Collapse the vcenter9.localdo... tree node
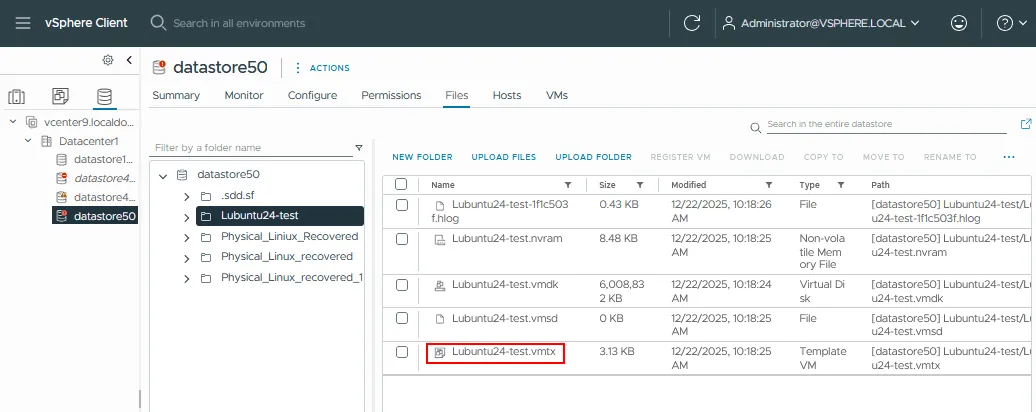1036x412 pixels. 13,122
